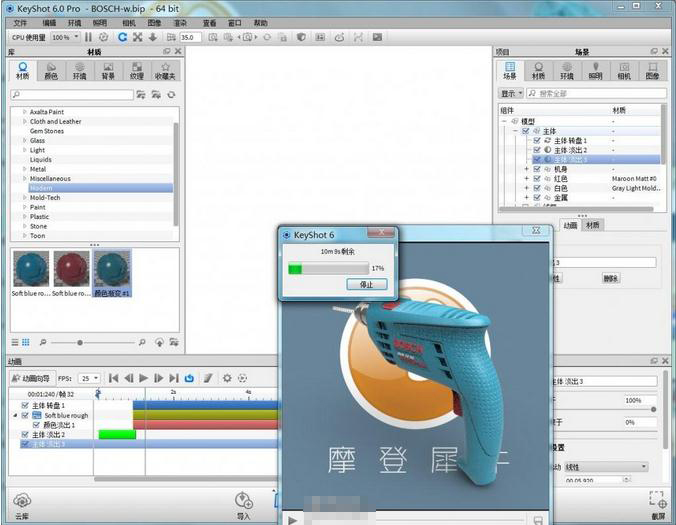Click the 删除 button in properties
This screenshot has height=525, width=676.
(x=610, y=278)
